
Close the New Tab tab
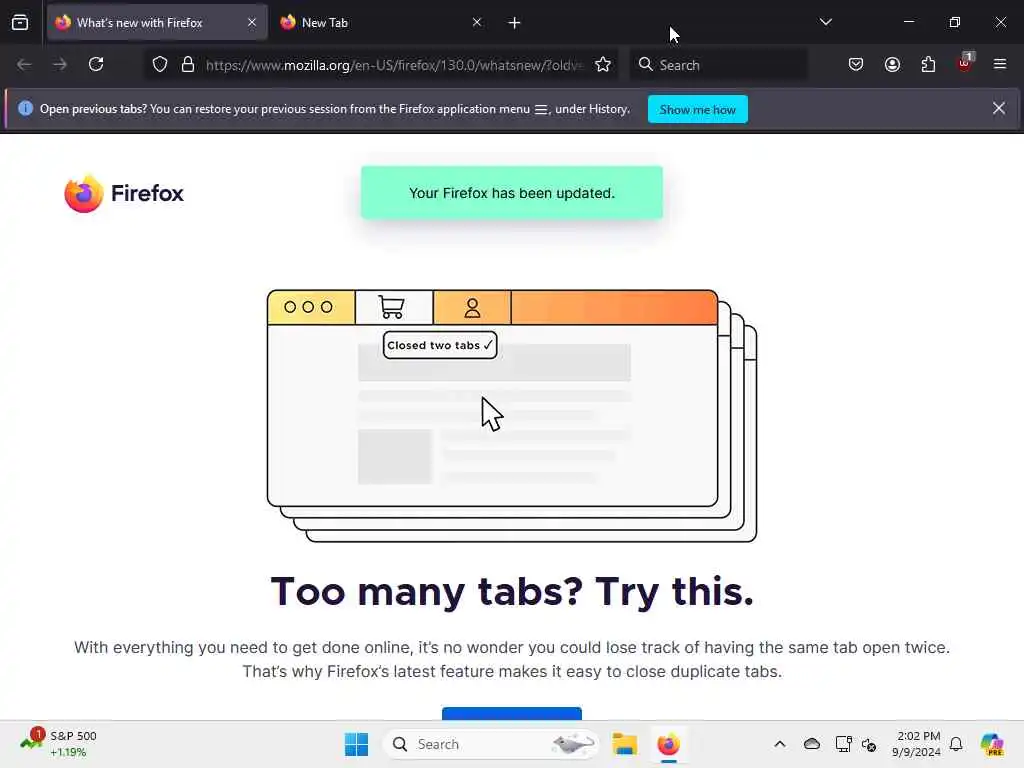pyautogui.click(x=477, y=23)
